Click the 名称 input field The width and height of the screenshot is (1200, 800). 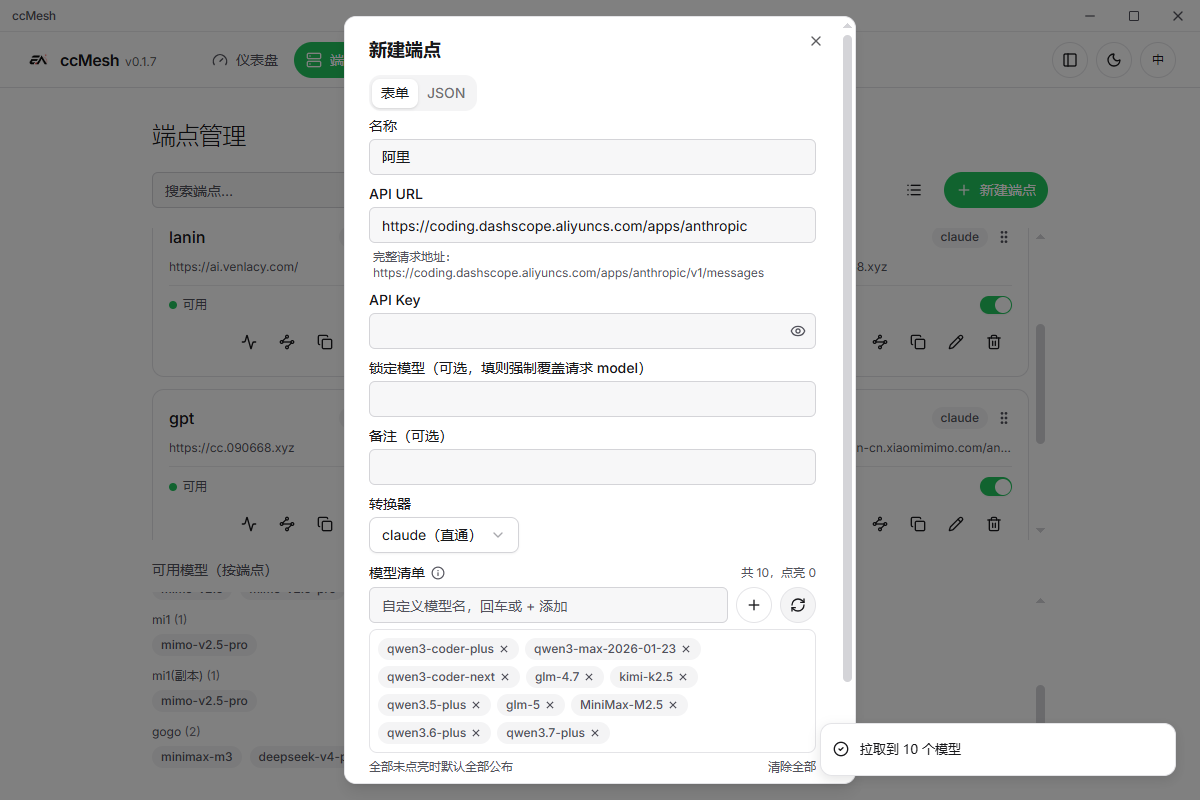point(592,157)
